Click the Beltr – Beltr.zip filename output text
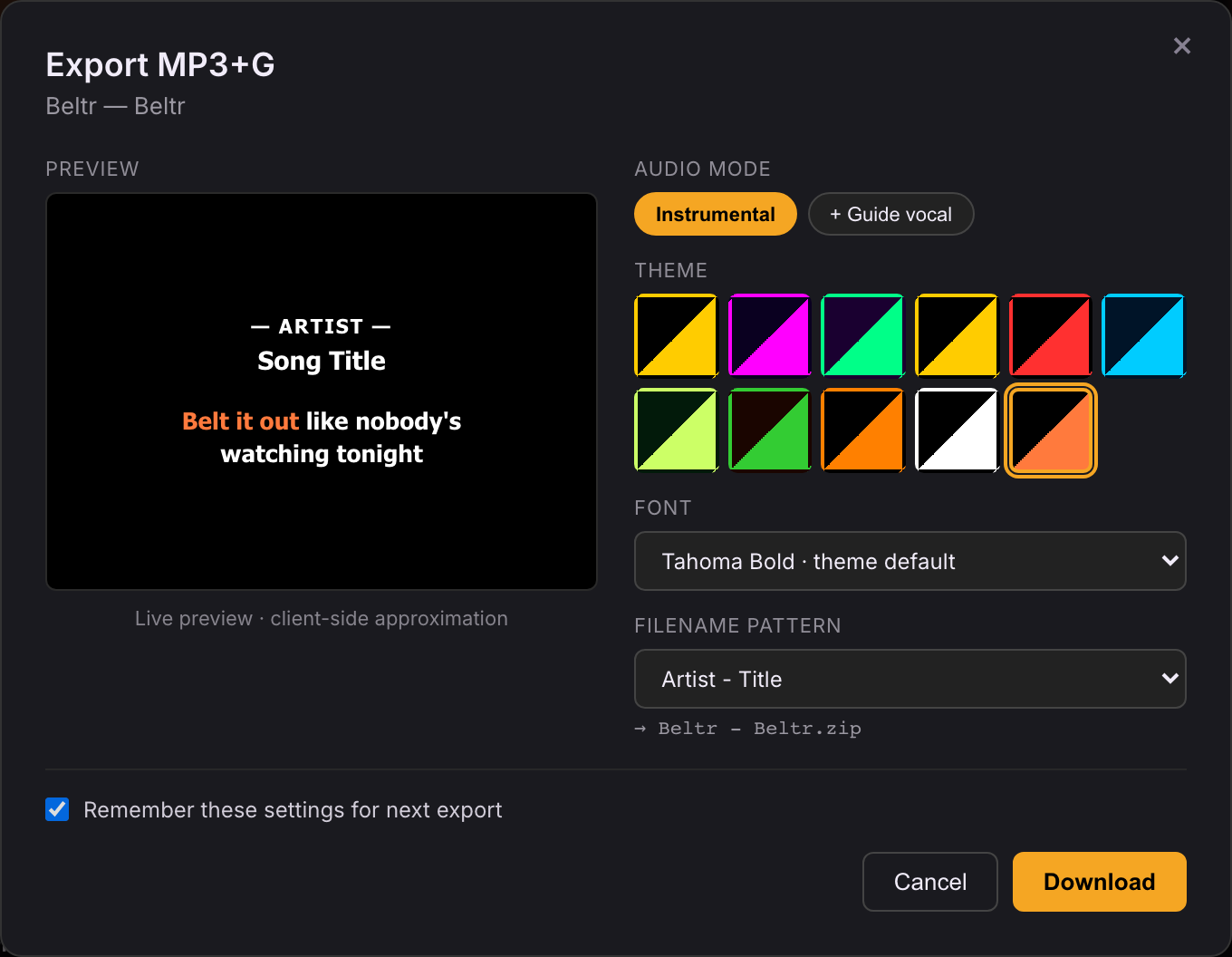 [x=747, y=729]
